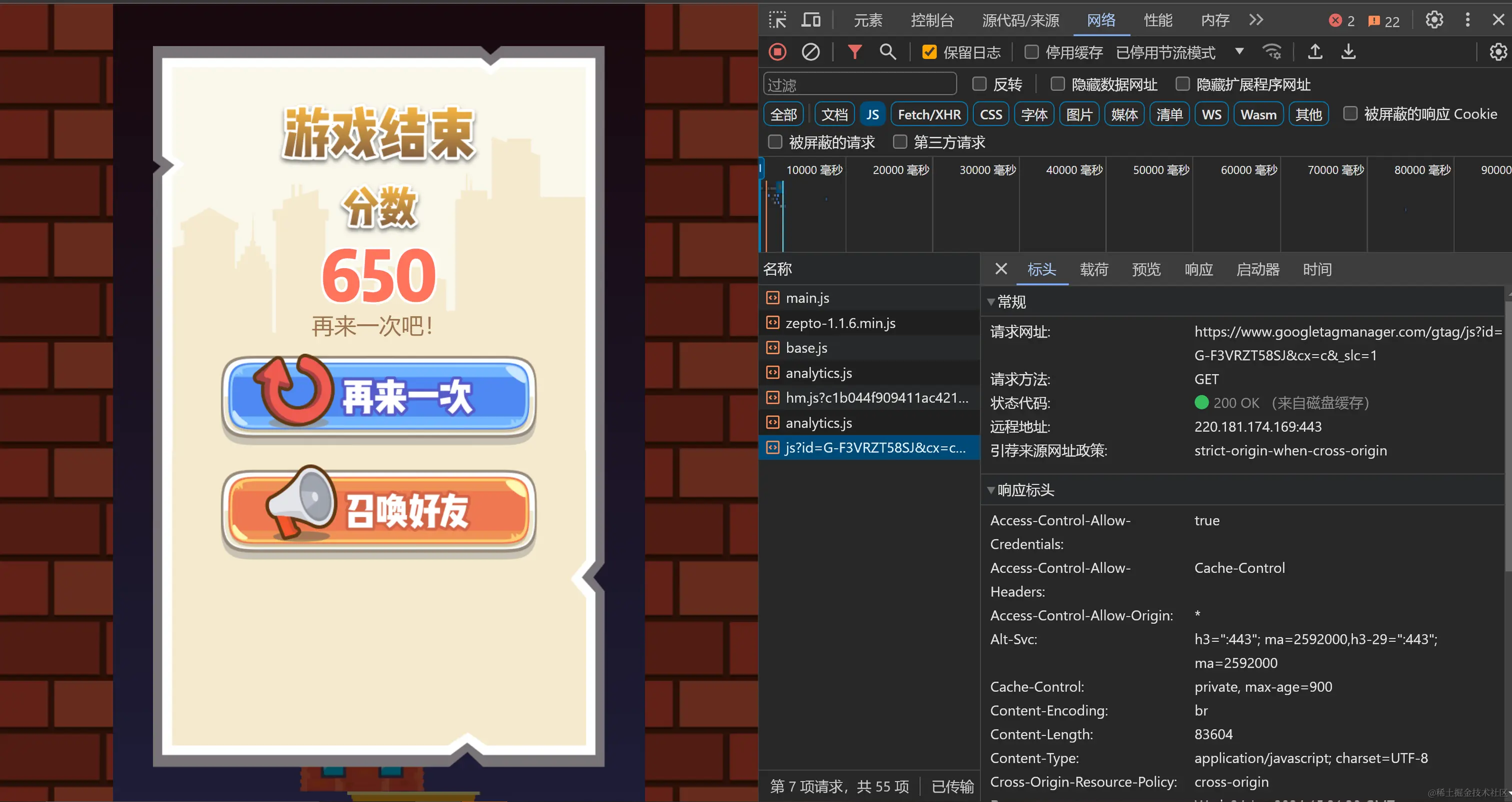Image resolution: width=1512 pixels, height=802 pixels.
Task: Switch to the 控制台 tab
Action: (x=932, y=21)
